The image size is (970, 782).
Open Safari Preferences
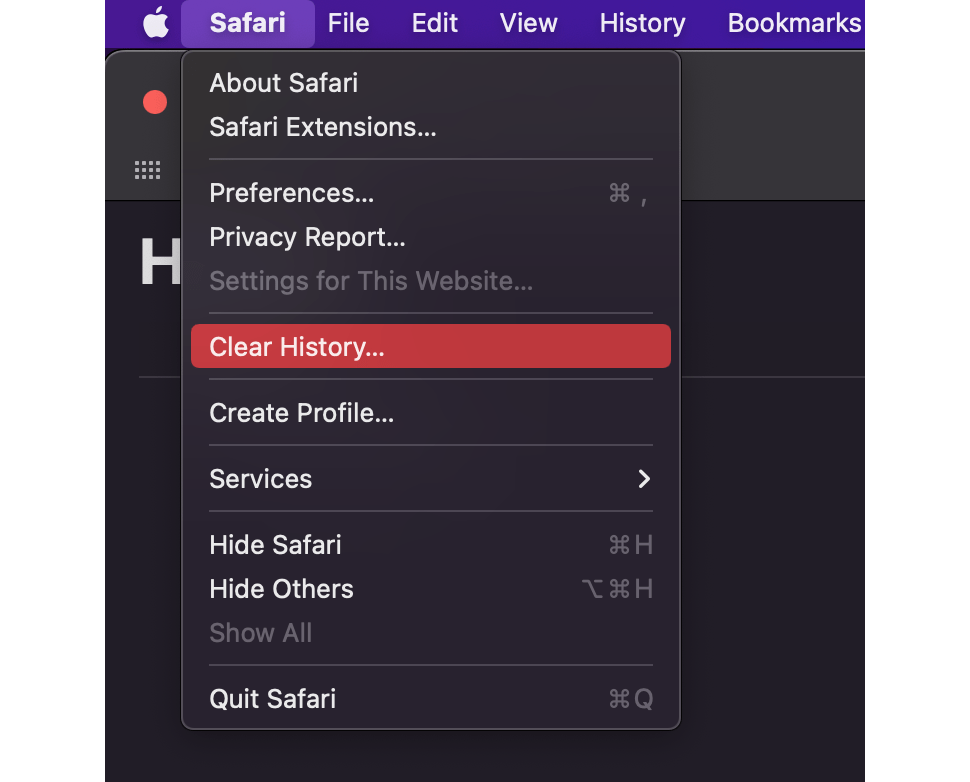pyautogui.click(x=291, y=192)
